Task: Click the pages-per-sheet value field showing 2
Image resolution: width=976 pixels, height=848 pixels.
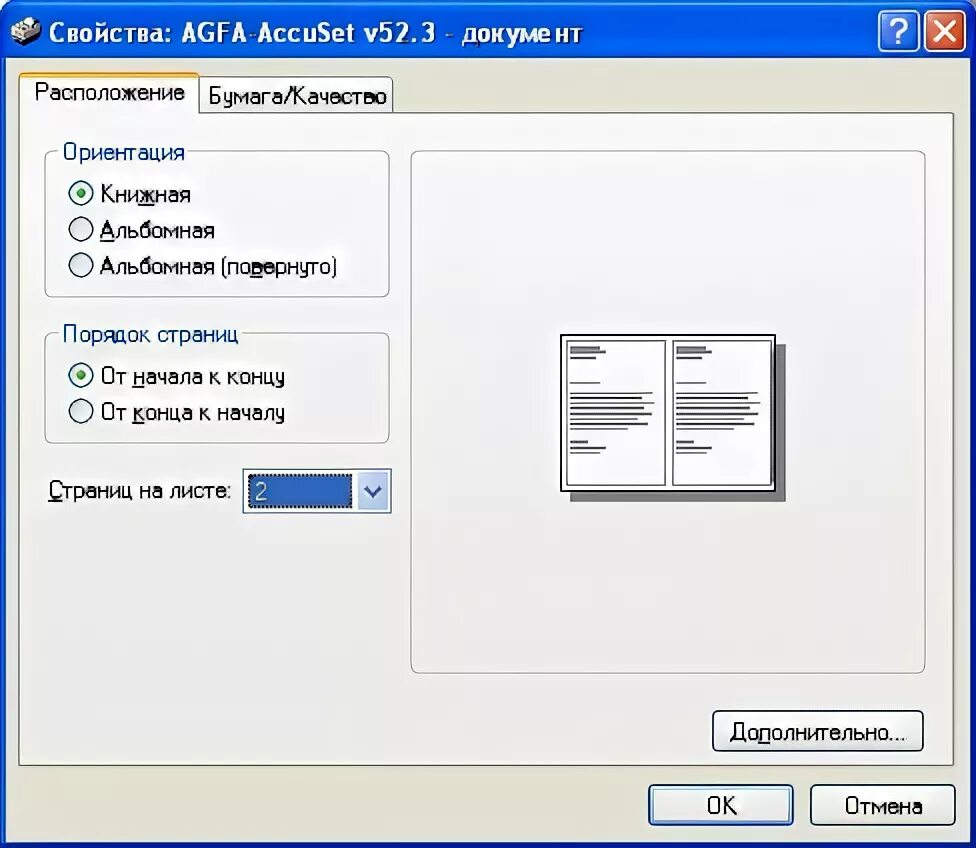Action: (299, 491)
